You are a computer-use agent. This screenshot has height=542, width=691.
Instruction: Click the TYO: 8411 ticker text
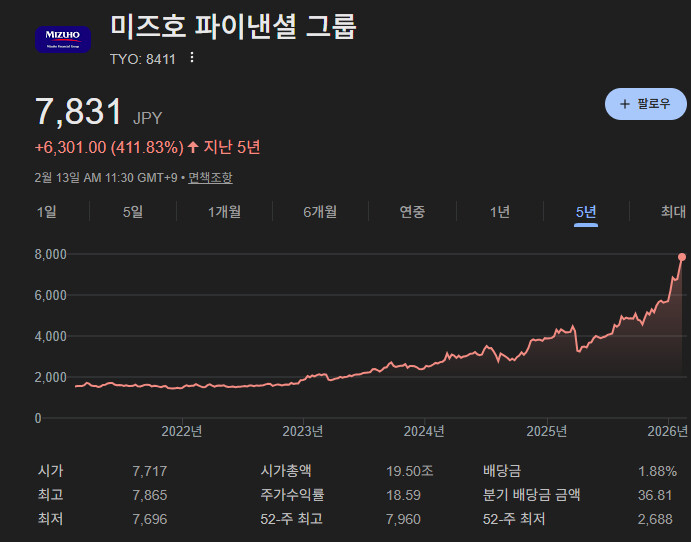tap(142, 59)
